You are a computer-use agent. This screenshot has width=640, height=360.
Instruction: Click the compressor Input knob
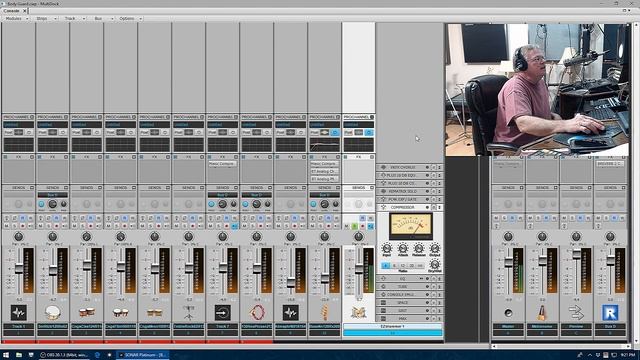coord(386,248)
